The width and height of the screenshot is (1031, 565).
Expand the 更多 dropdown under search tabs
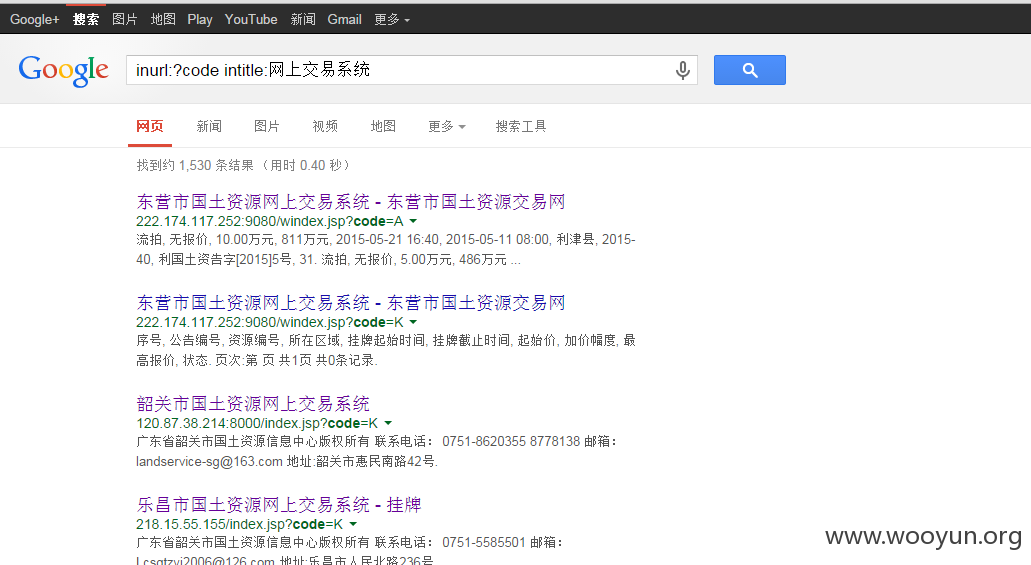coord(446,126)
